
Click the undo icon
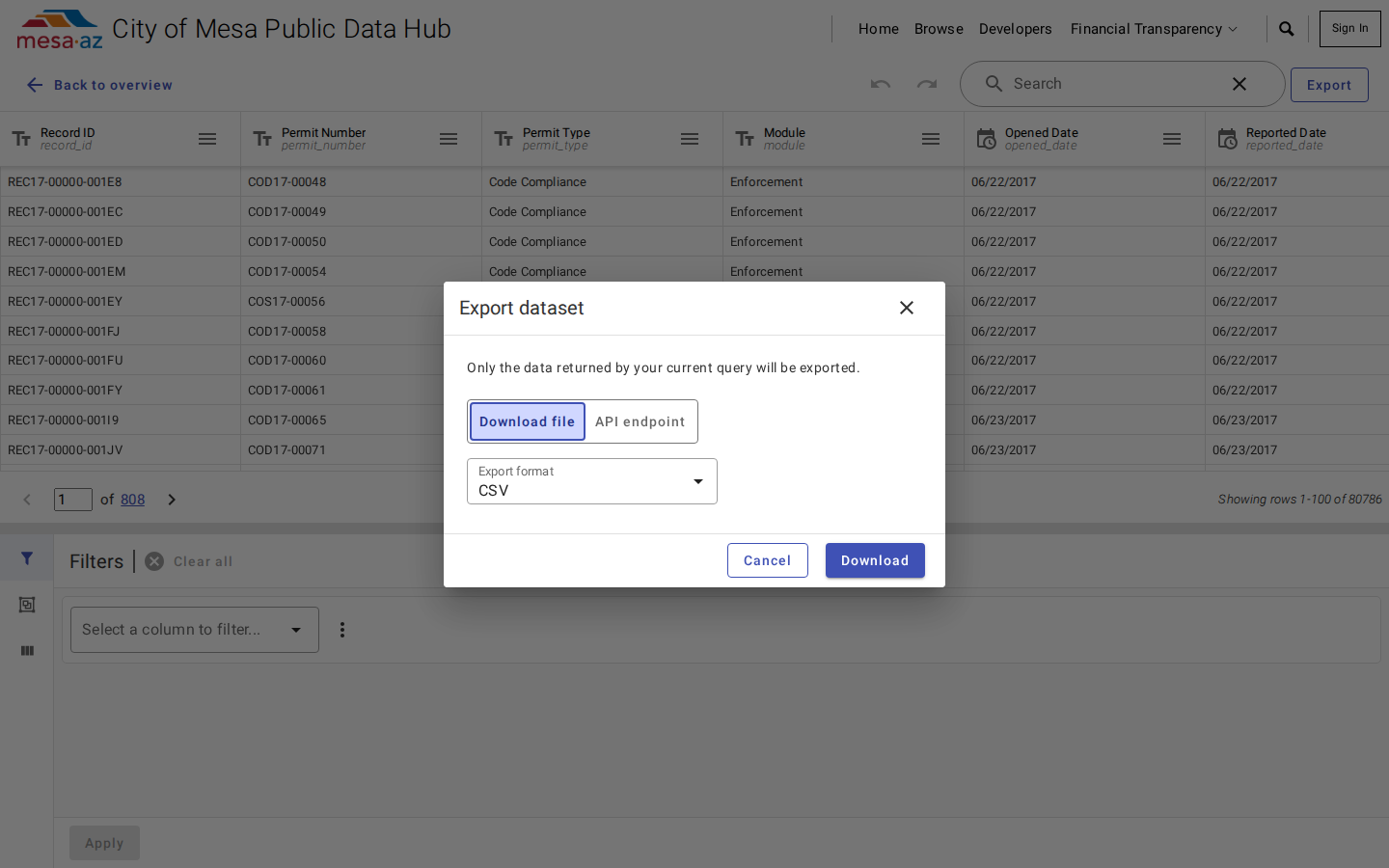coord(881,84)
